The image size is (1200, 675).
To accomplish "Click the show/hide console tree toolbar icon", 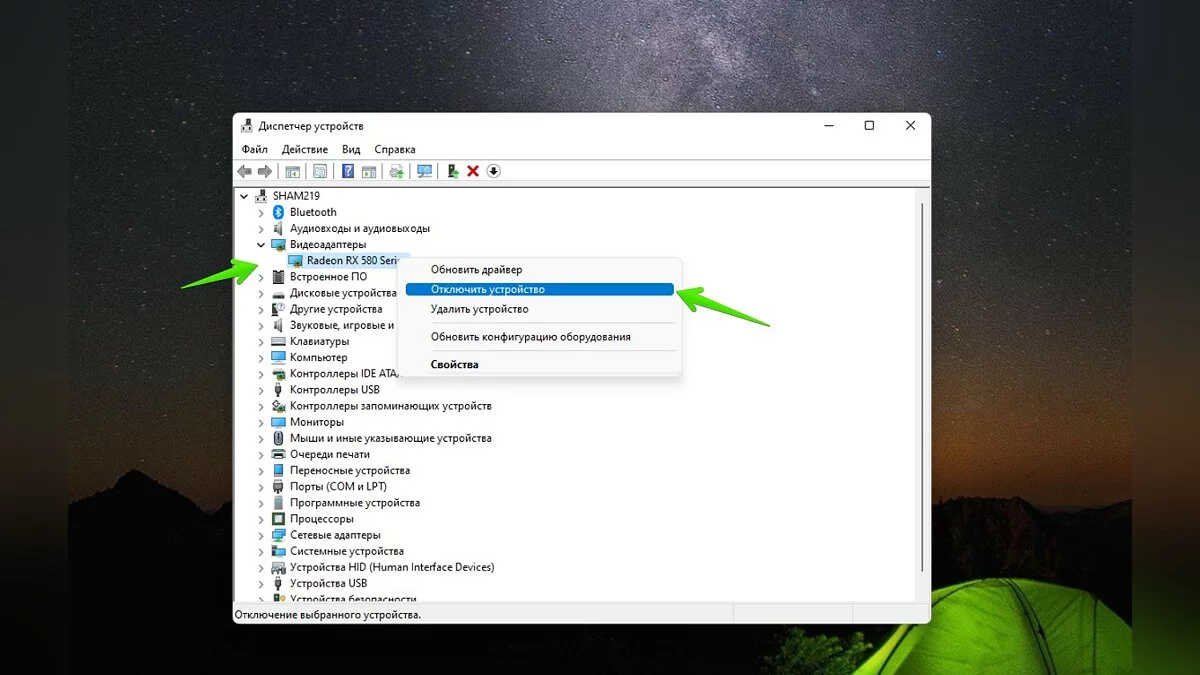I will pyautogui.click(x=292, y=171).
